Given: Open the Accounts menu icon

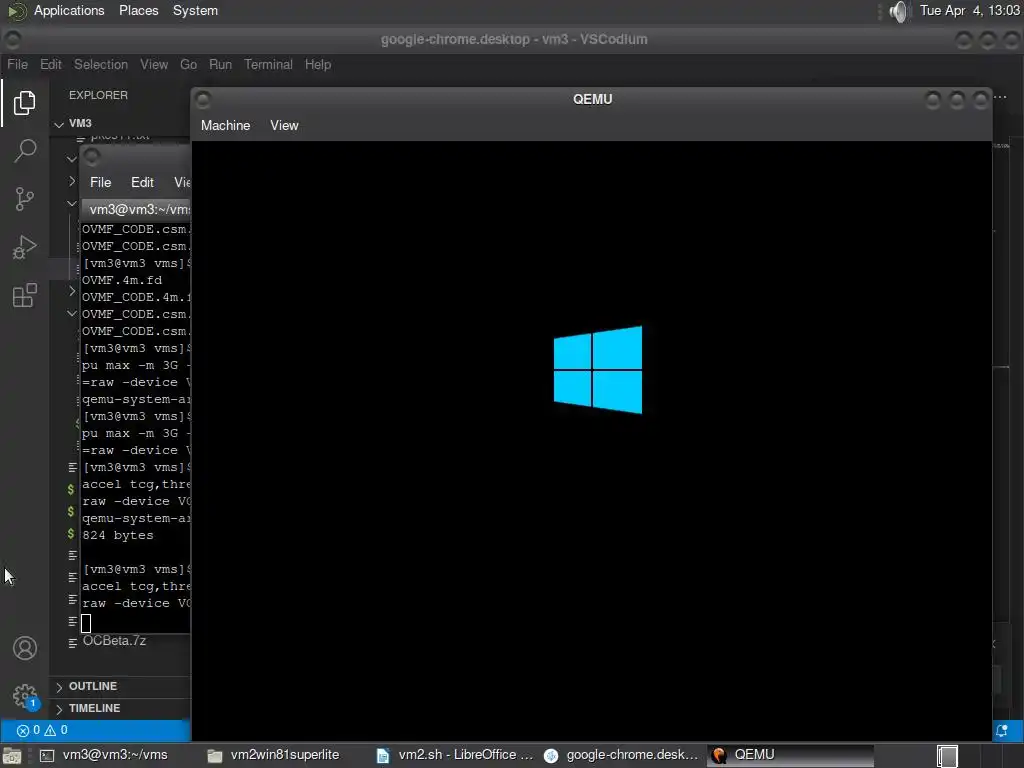Looking at the screenshot, I should pyautogui.click(x=25, y=648).
